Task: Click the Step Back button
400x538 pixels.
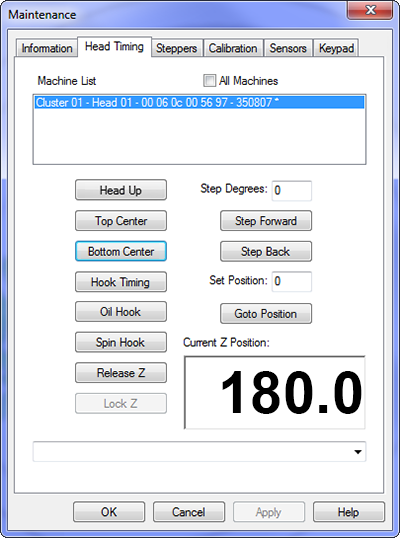Action: [266, 251]
